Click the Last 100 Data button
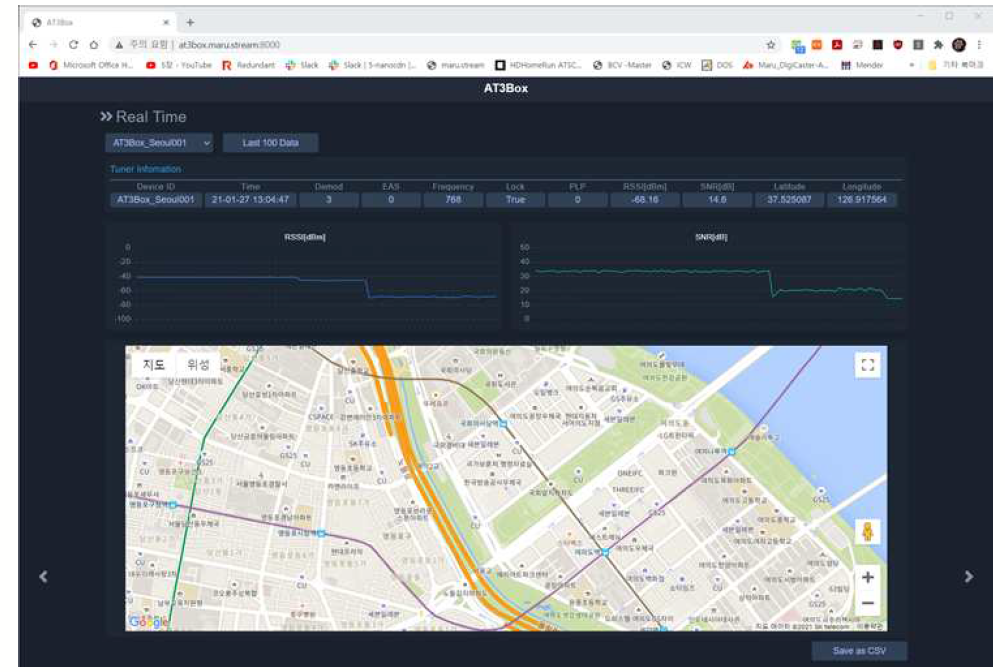 [x=270, y=143]
